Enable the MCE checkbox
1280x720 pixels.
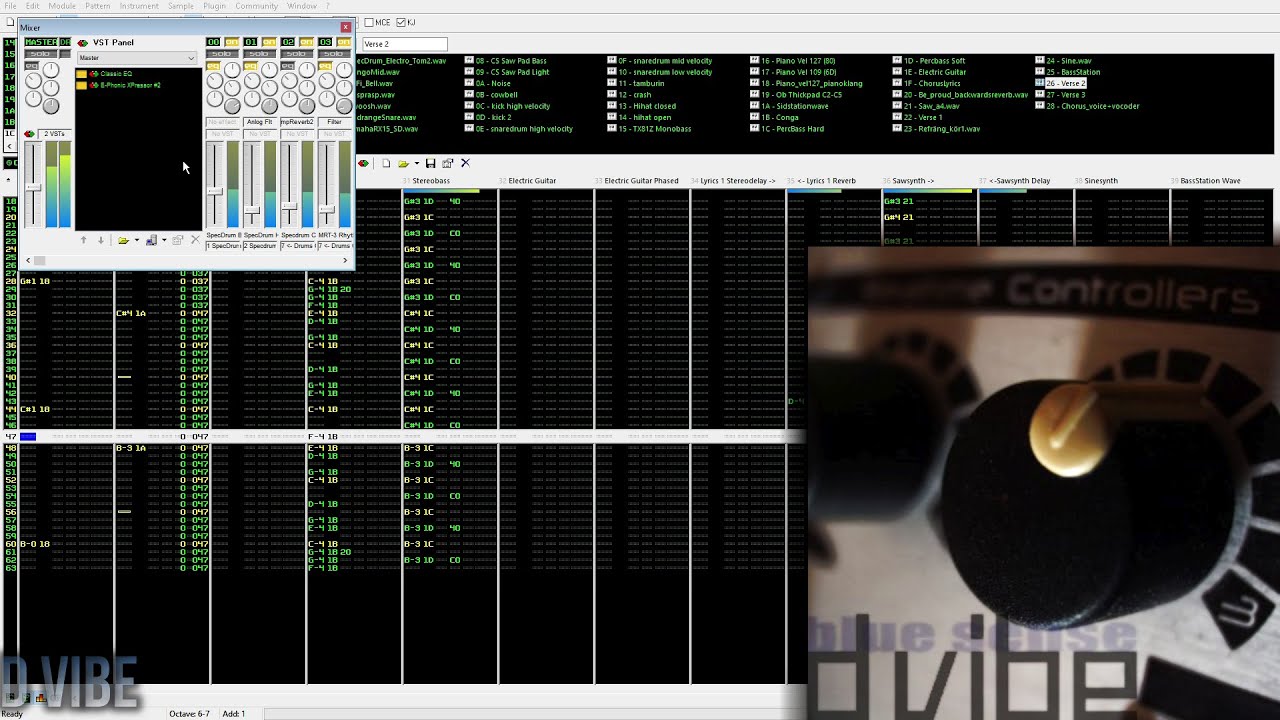[x=369, y=22]
